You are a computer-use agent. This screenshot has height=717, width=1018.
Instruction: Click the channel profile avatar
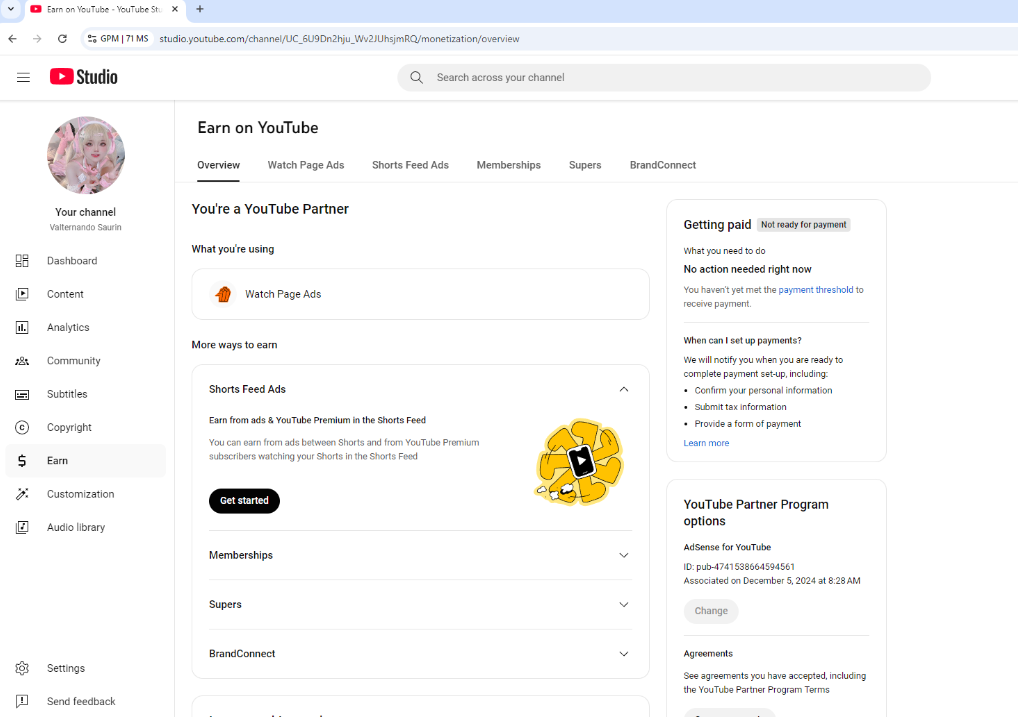[86, 155]
